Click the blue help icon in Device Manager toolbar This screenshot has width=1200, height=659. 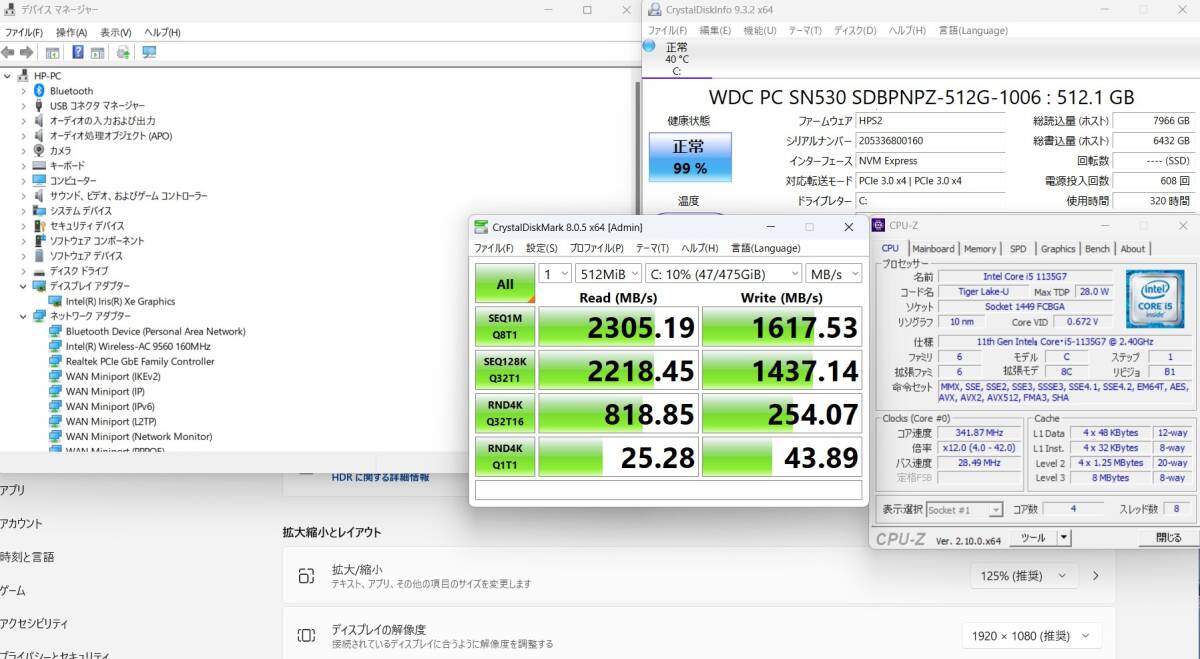click(x=77, y=52)
